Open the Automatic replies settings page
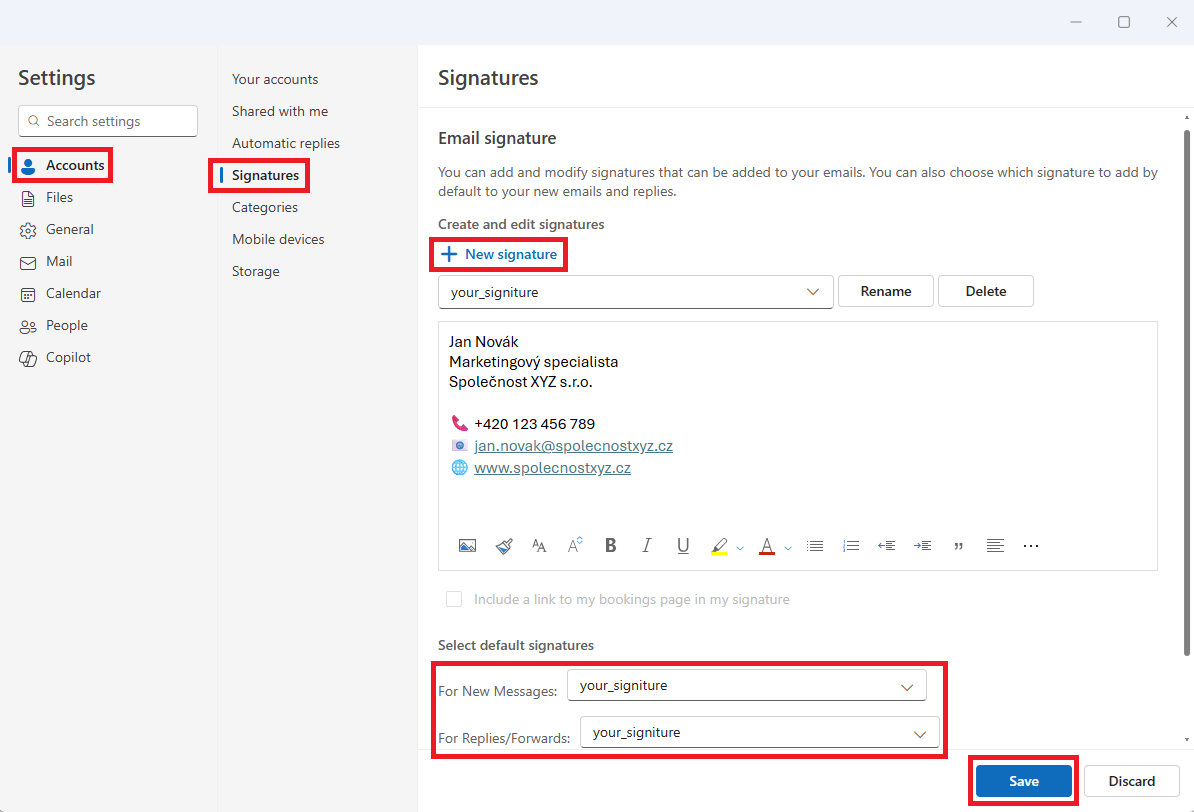This screenshot has width=1194, height=812. pos(286,143)
